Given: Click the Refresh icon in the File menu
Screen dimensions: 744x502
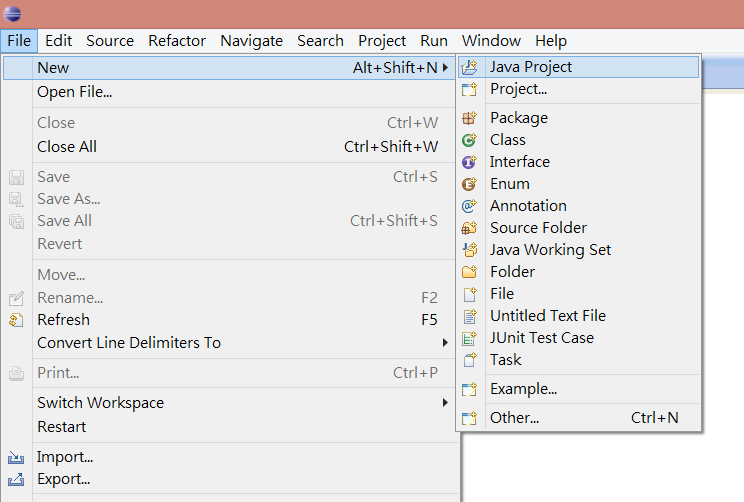Looking at the screenshot, I should pos(16,320).
